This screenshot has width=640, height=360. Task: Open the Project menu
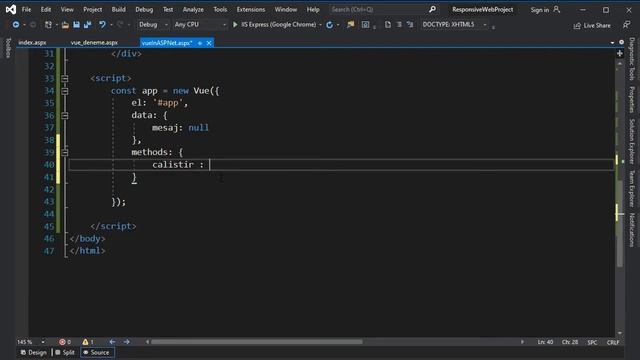(92, 9)
